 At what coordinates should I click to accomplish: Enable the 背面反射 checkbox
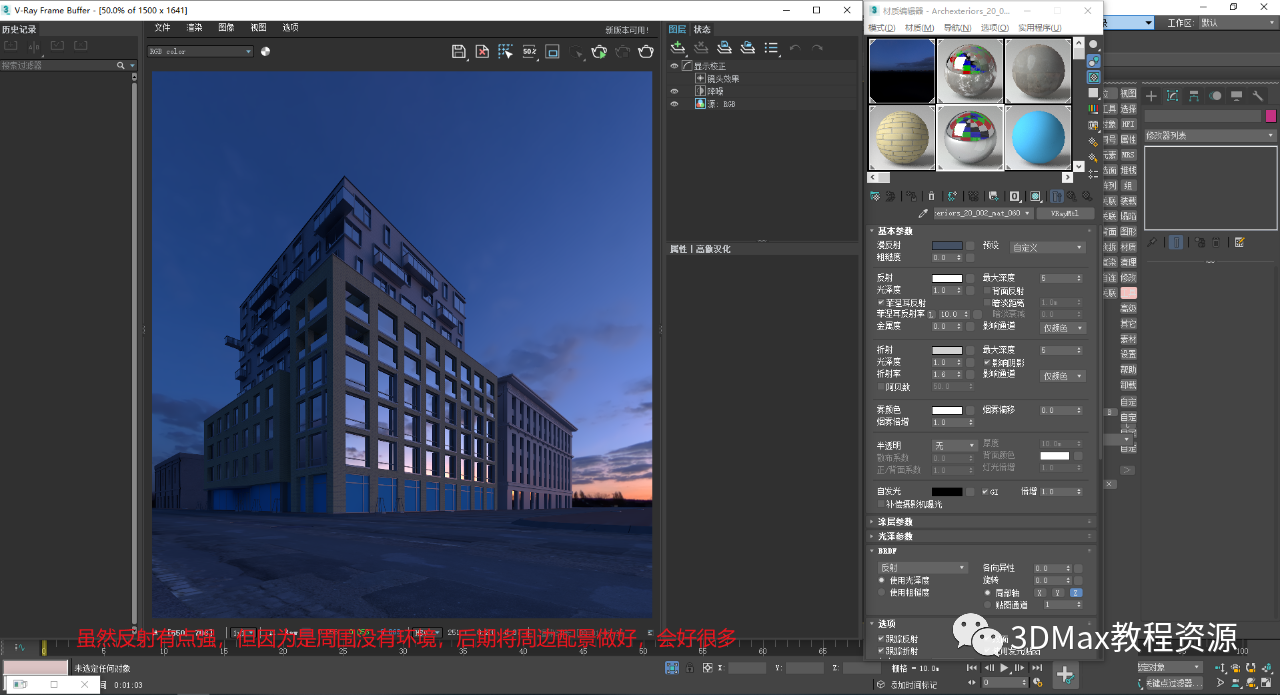(x=987, y=290)
